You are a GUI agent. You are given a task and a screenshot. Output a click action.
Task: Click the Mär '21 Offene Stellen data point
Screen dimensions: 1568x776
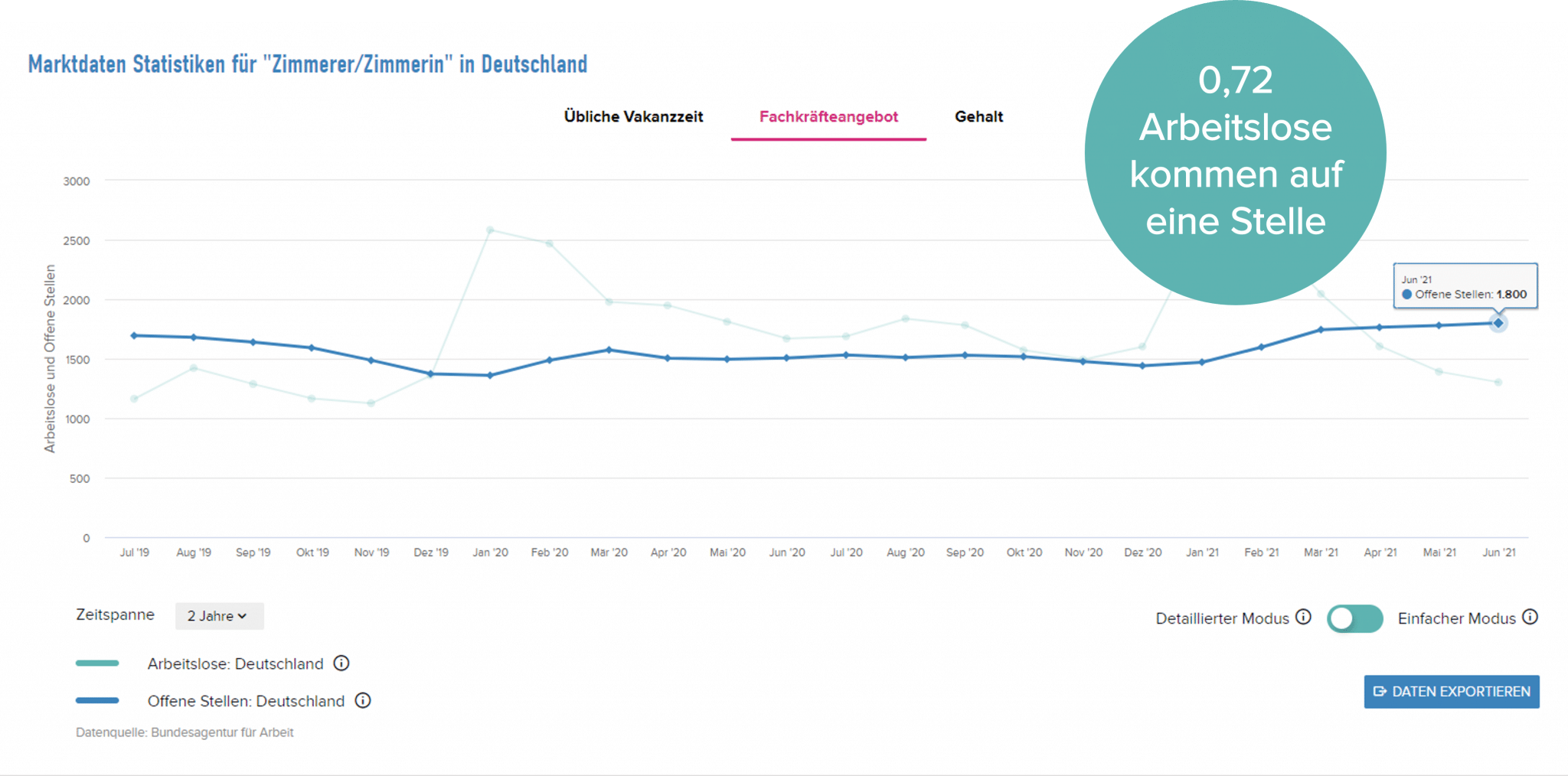(1320, 330)
